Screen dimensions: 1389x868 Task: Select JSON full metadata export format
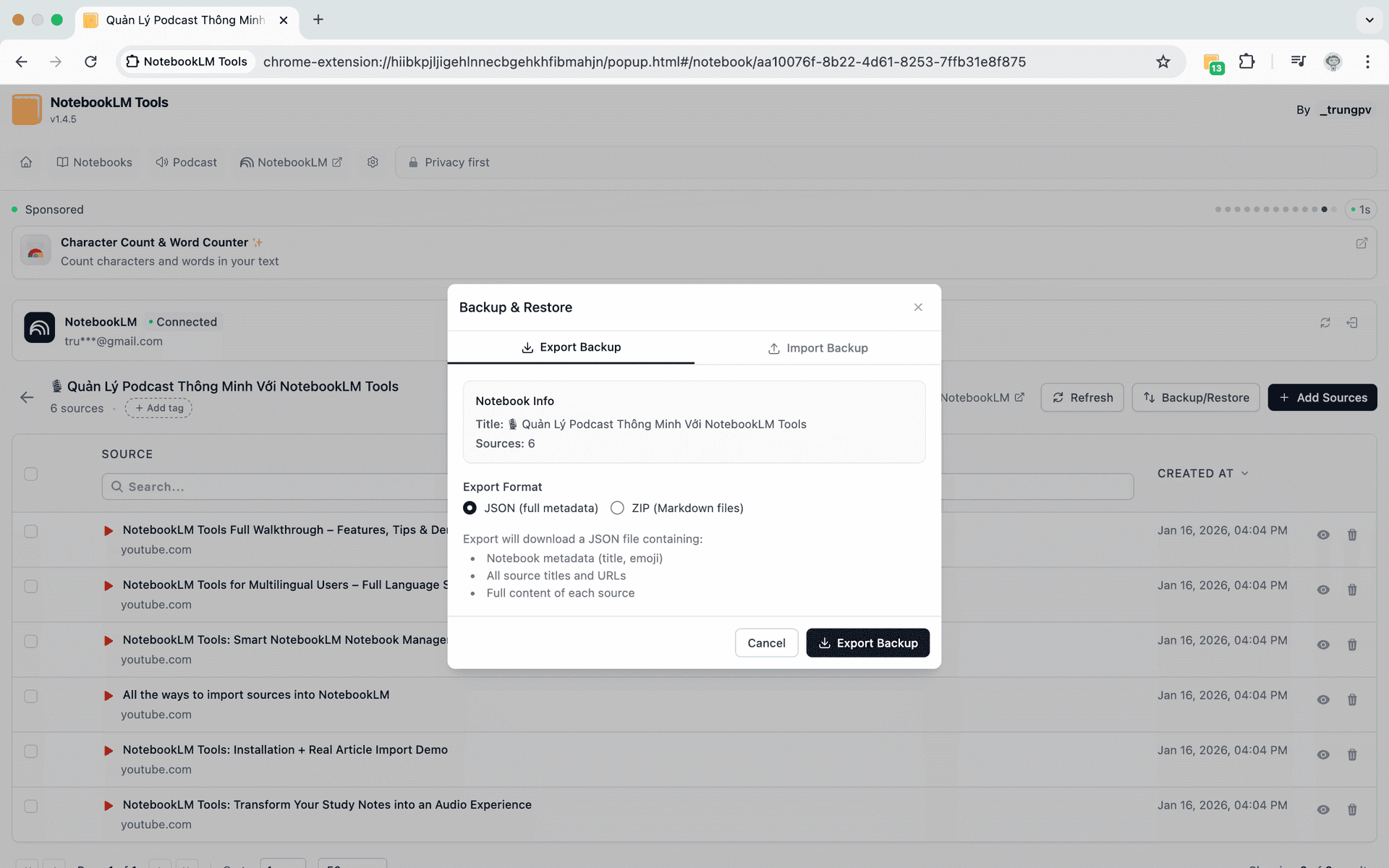(x=470, y=508)
